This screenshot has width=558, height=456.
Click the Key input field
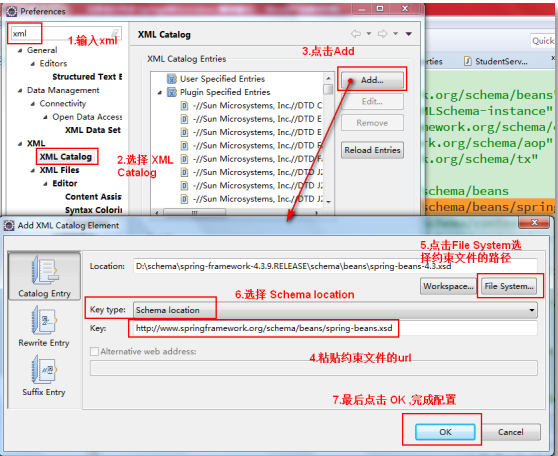[x=335, y=328]
